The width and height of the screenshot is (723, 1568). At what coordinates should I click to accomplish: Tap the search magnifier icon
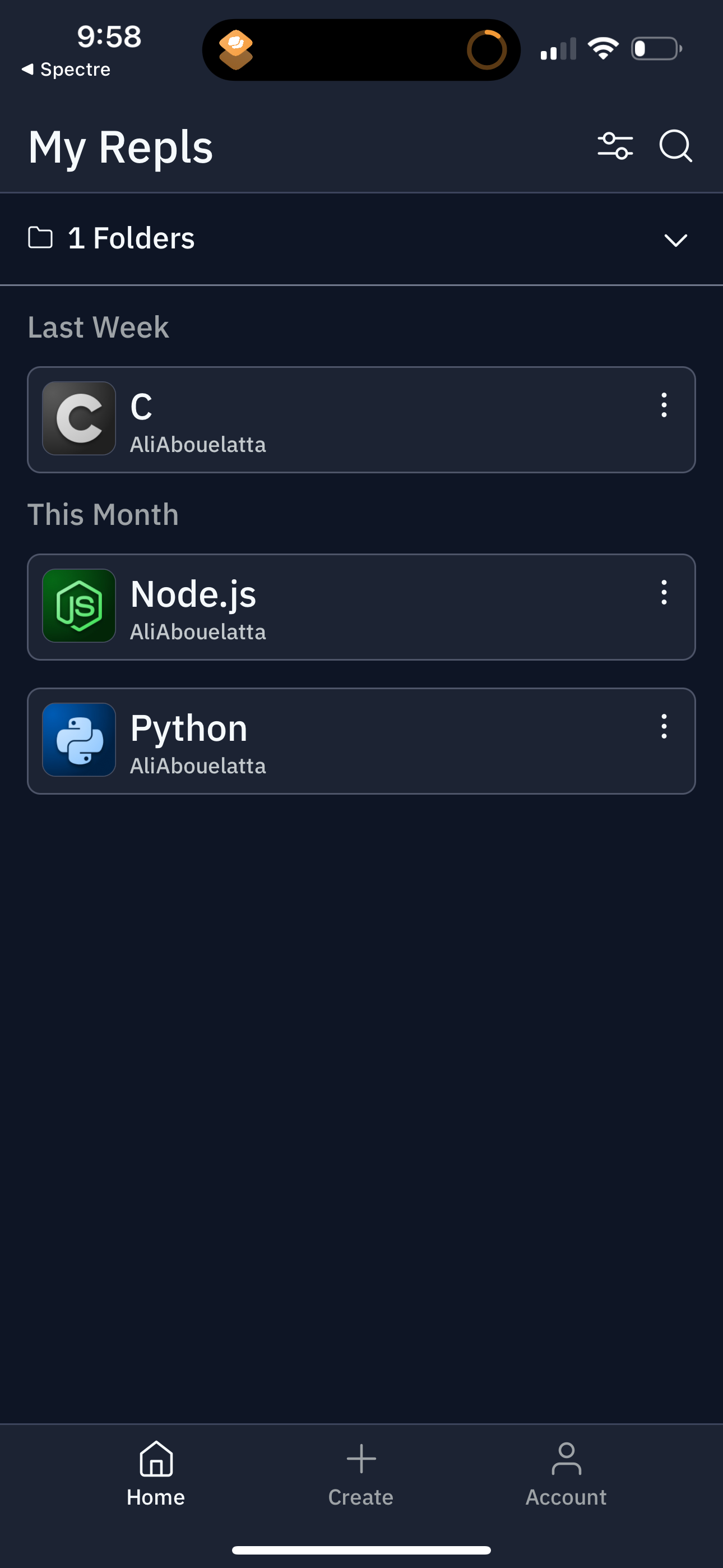[675, 146]
